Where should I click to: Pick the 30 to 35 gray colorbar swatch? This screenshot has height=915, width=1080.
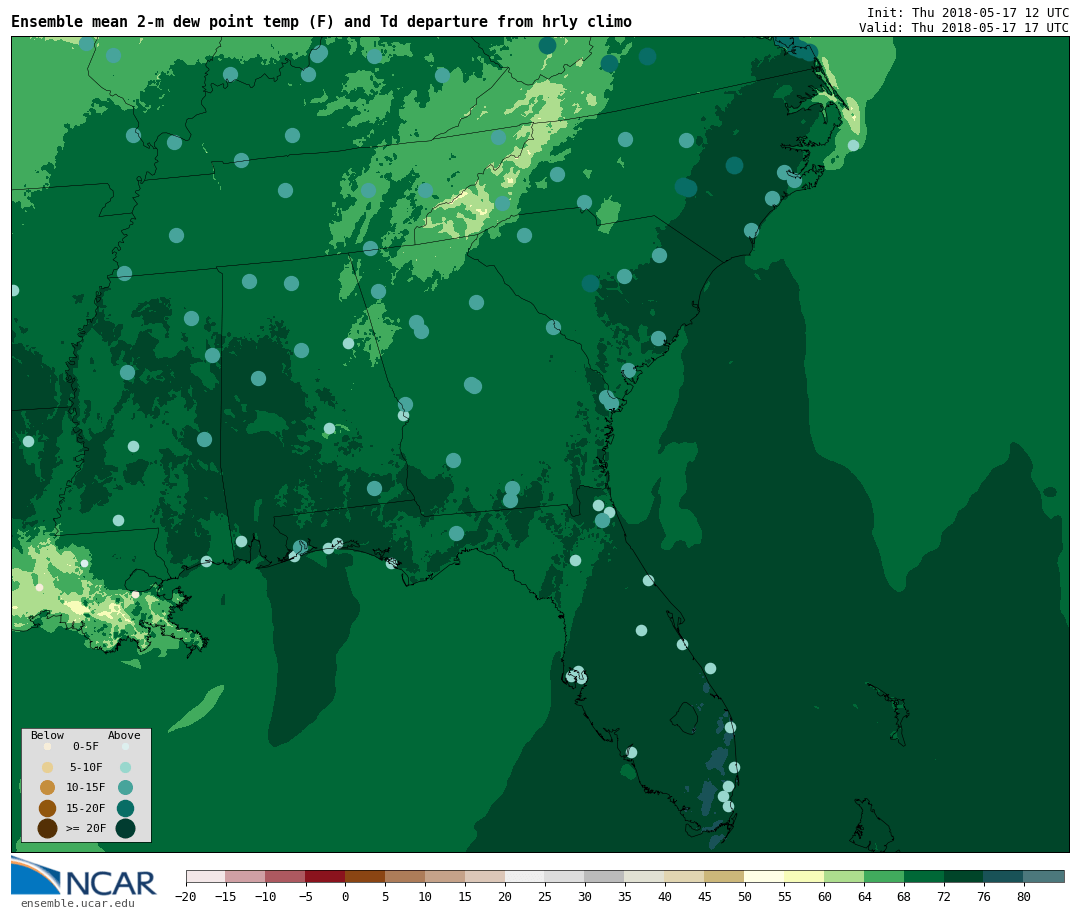(x=605, y=876)
